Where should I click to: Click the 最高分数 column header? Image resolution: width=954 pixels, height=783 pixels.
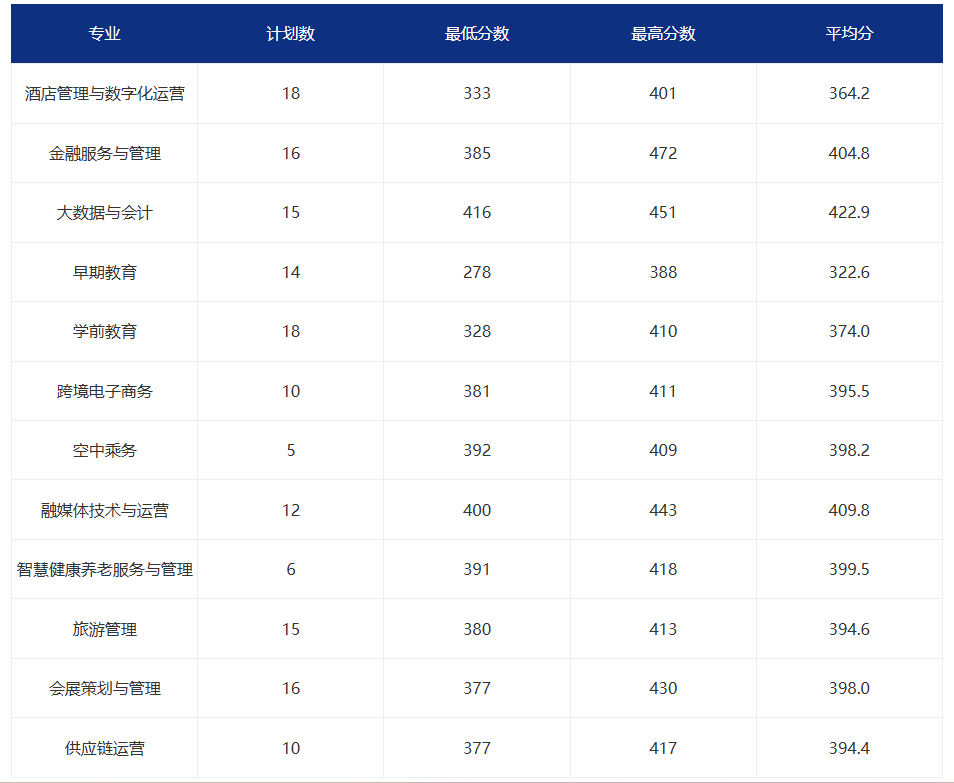pos(663,33)
